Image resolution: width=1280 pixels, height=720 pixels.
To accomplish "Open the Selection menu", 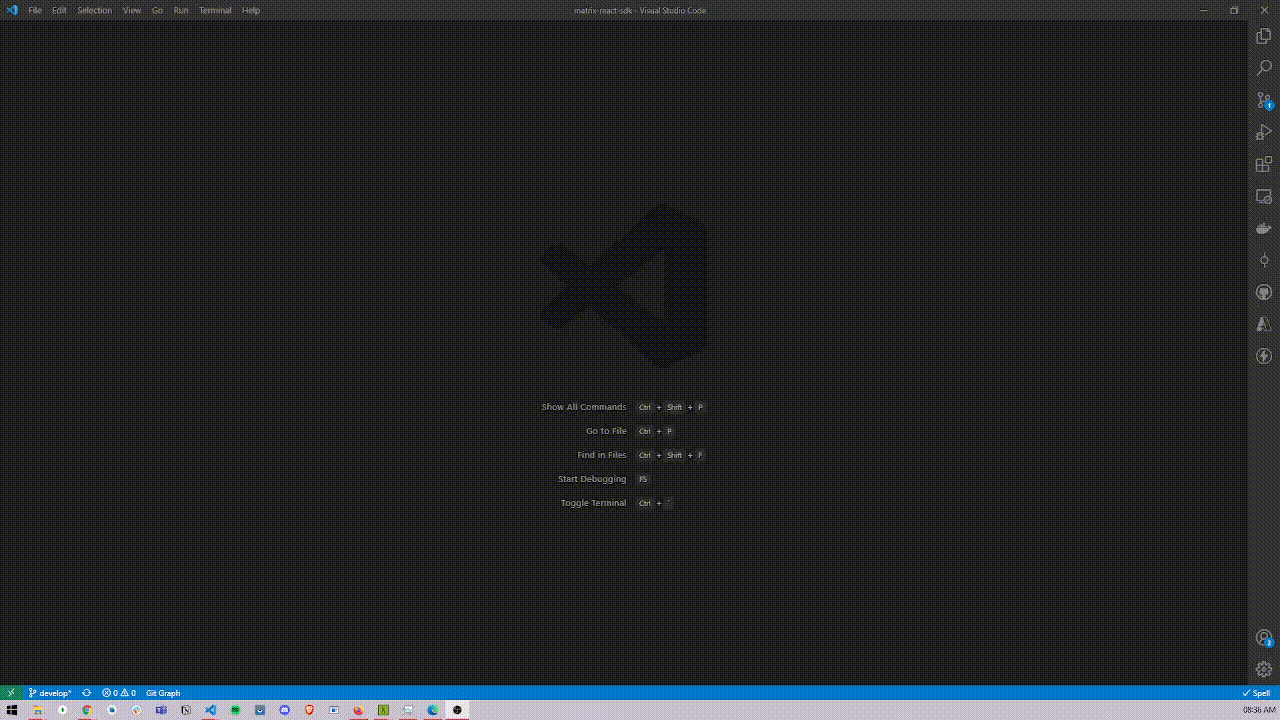I will [95, 10].
